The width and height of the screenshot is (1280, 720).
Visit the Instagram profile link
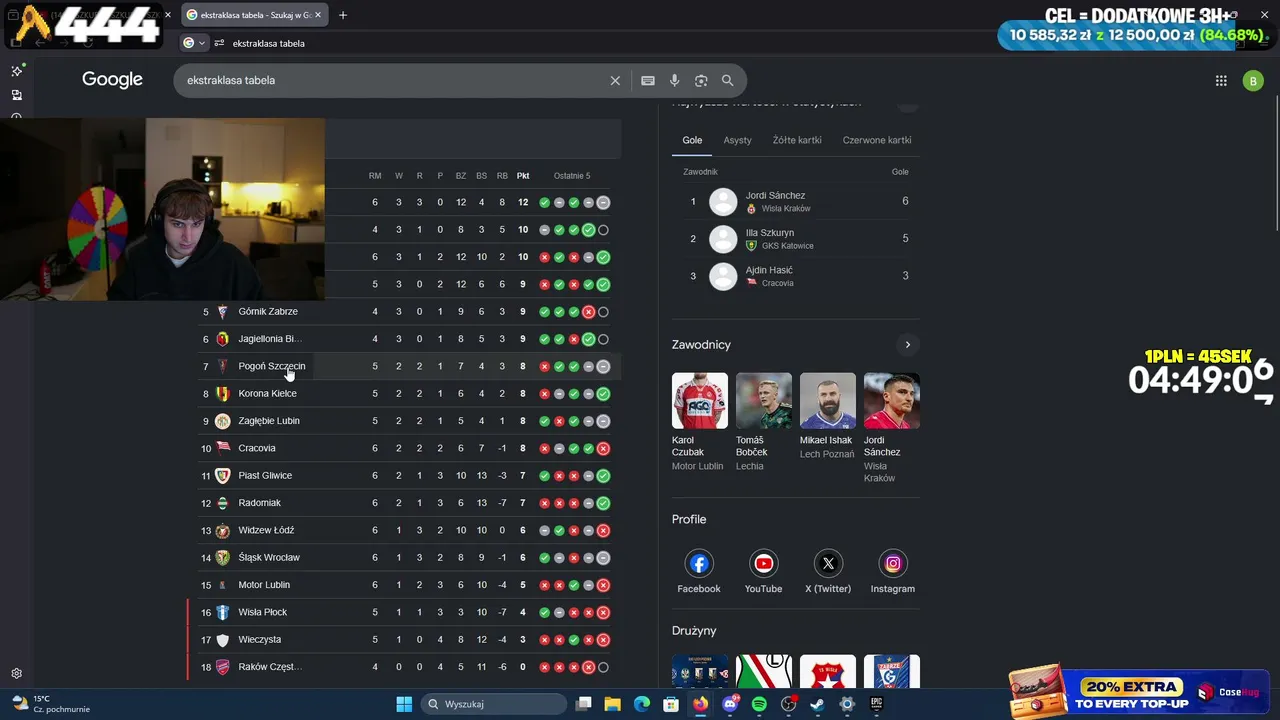tap(893, 571)
